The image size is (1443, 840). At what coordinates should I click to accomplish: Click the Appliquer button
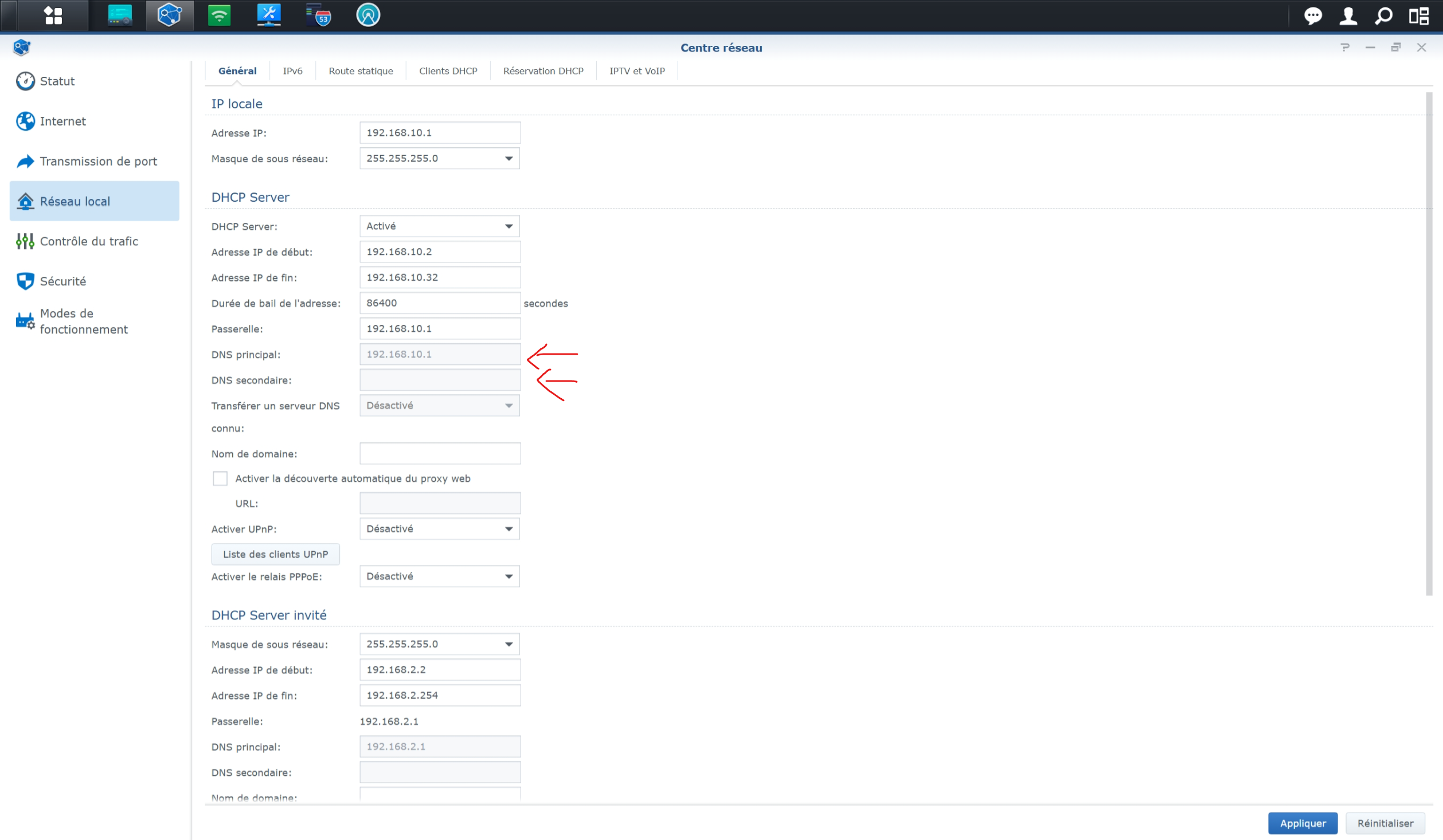pyautogui.click(x=1302, y=823)
